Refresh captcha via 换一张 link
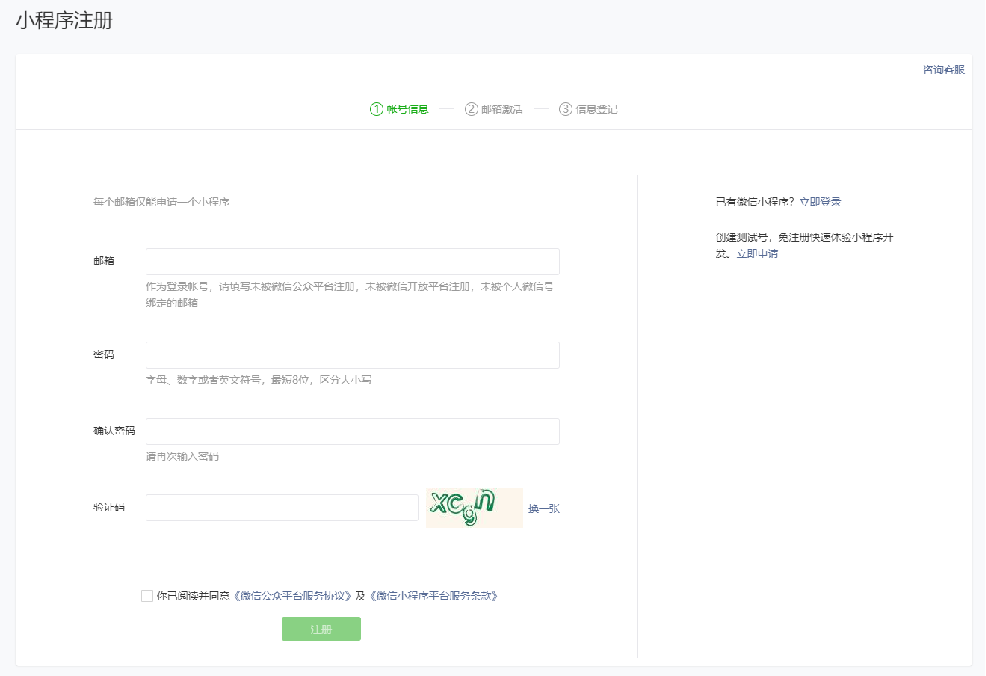986x676 pixels. pos(543,509)
